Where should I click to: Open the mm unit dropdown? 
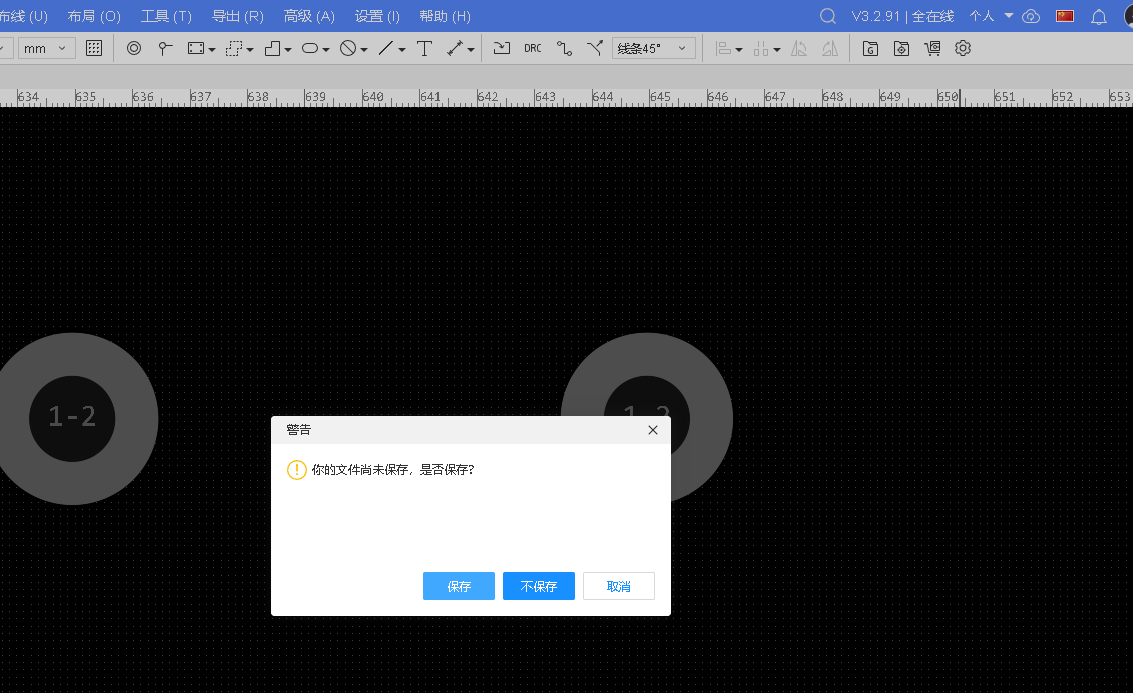coord(47,48)
